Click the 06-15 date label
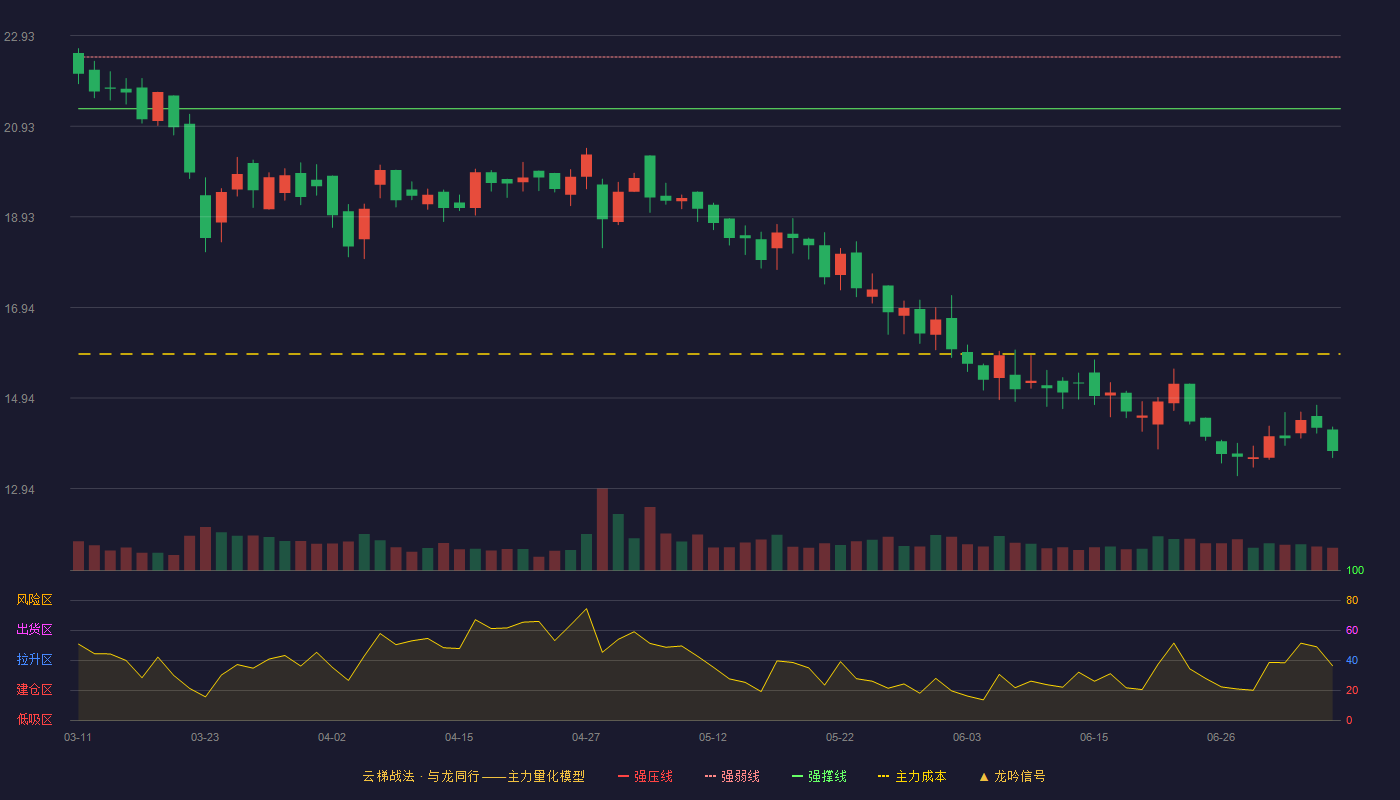 1094,737
